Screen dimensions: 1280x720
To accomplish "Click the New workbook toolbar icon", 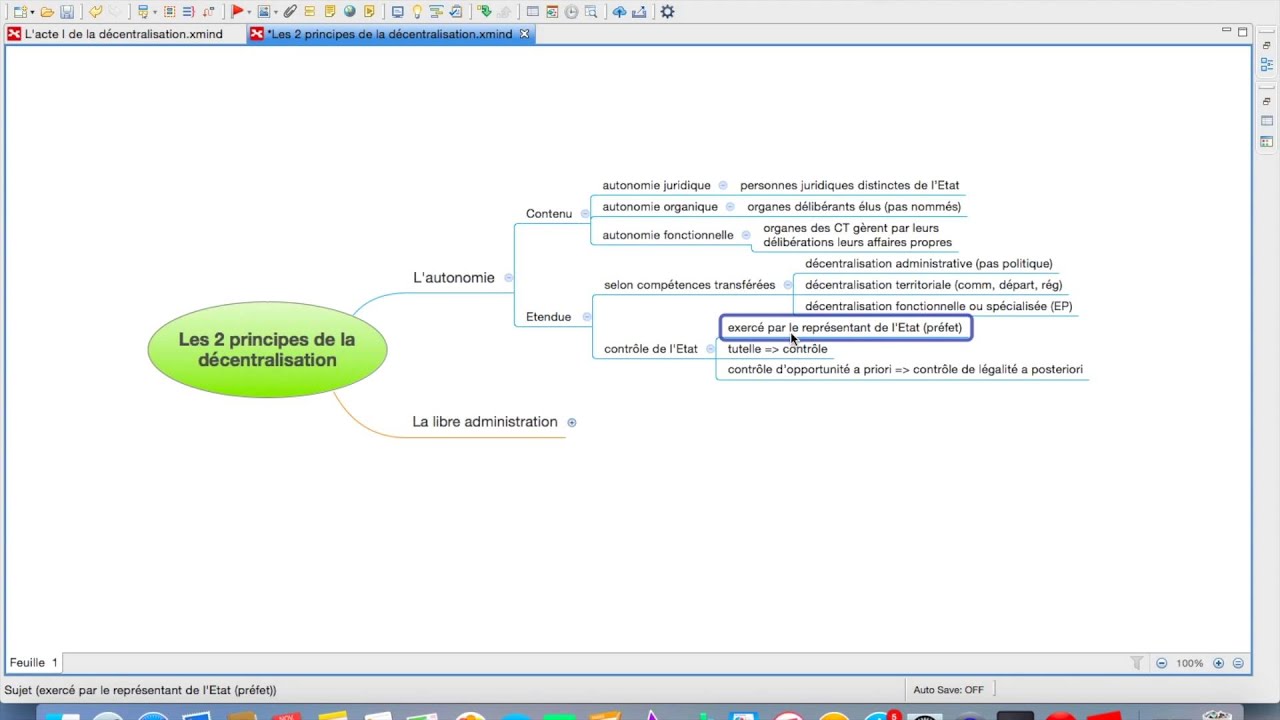I will click(20, 12).
